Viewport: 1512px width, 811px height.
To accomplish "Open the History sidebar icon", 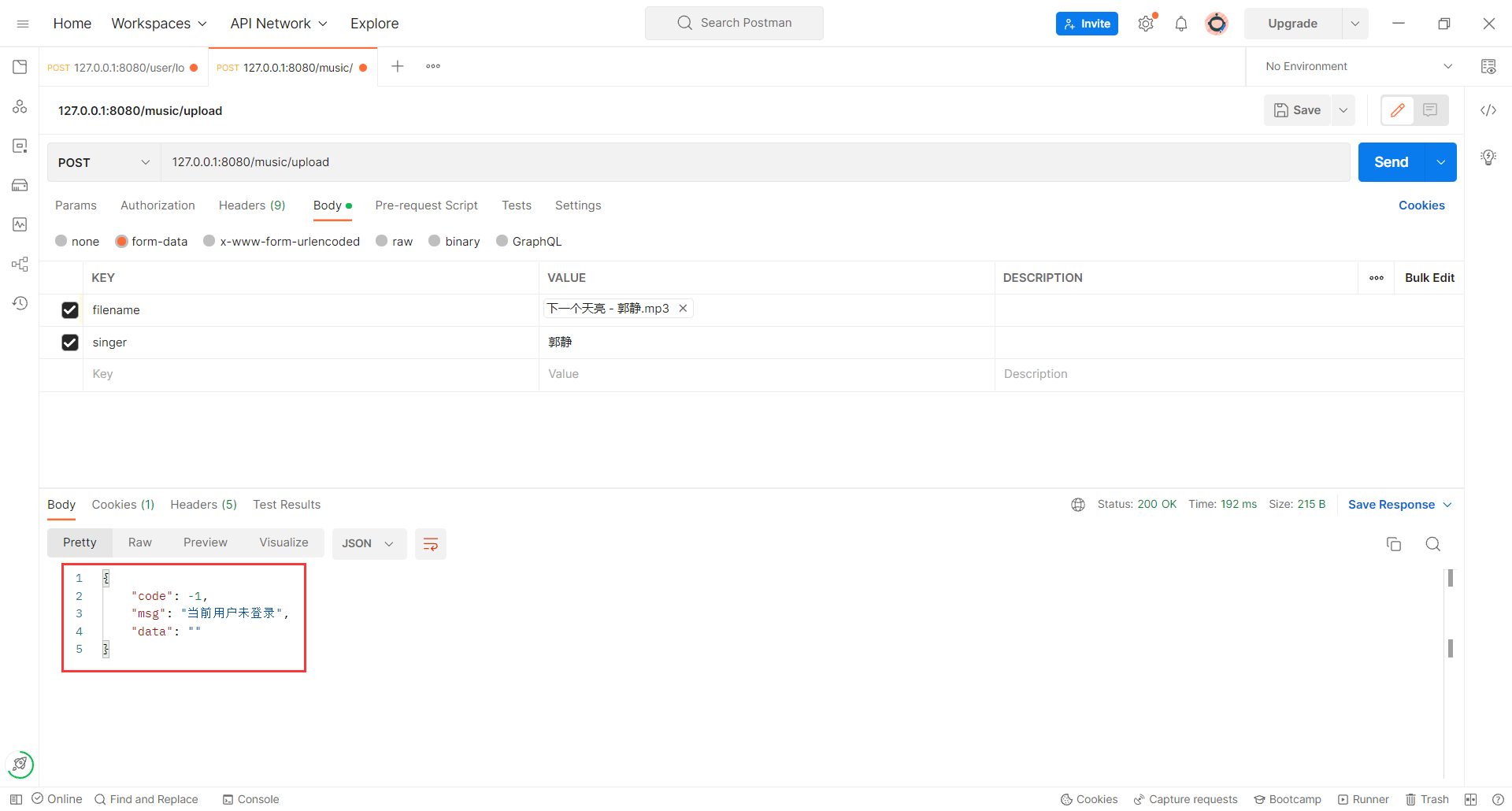I will [x=20, y=303].
